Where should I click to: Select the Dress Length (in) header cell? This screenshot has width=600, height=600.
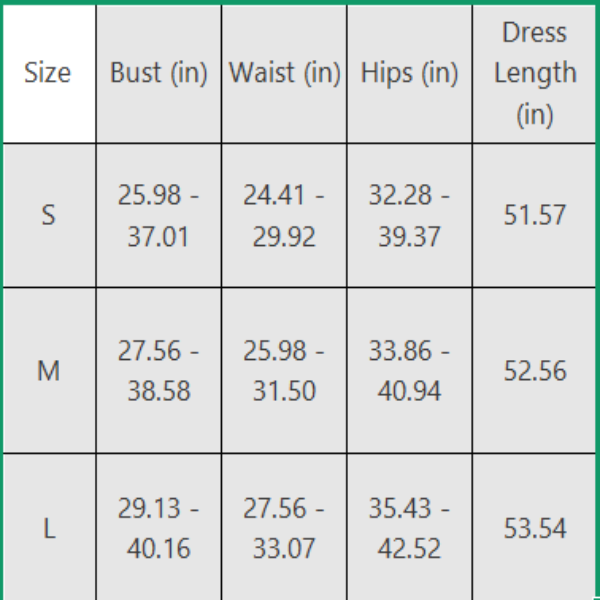click(535, 73)
